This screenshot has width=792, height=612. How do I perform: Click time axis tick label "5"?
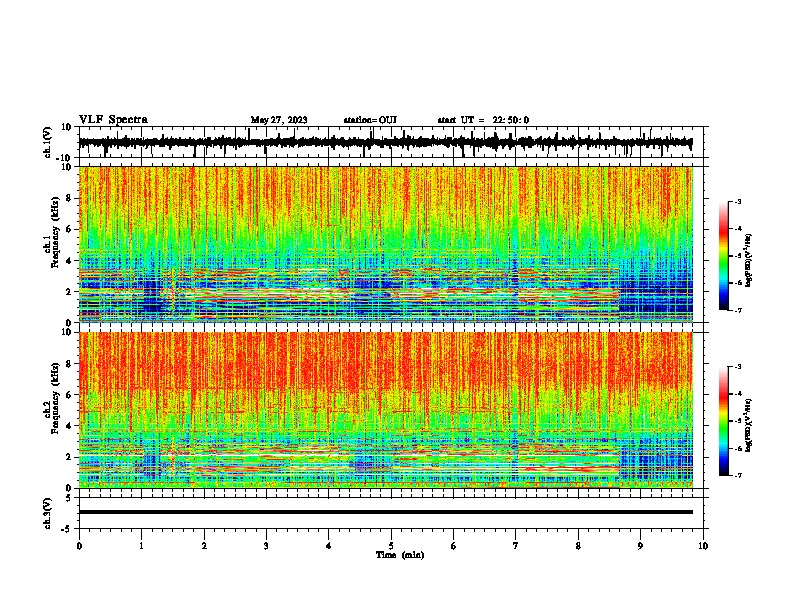click(391, 546)
